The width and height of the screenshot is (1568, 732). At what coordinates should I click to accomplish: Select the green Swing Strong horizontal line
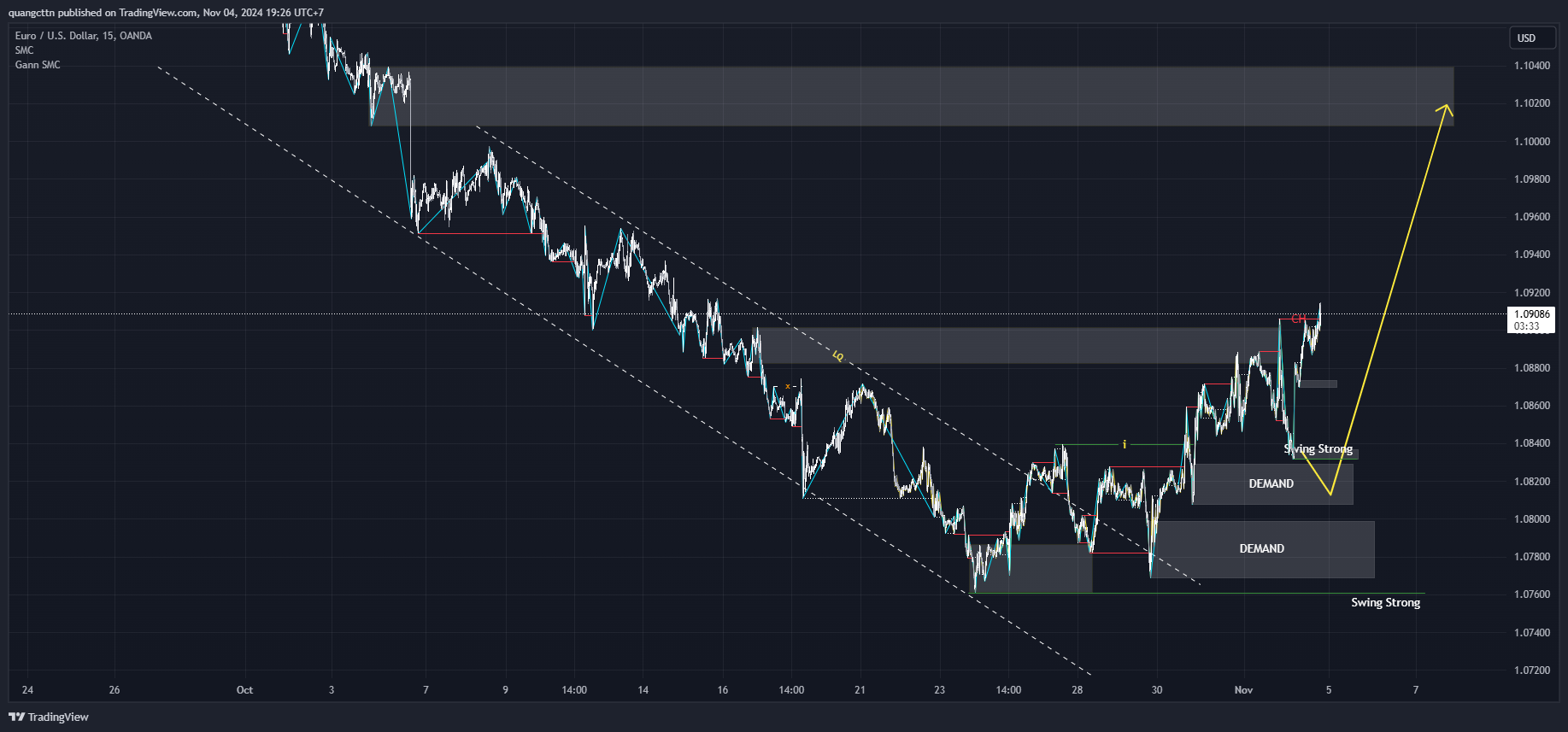coord(1199,593)
